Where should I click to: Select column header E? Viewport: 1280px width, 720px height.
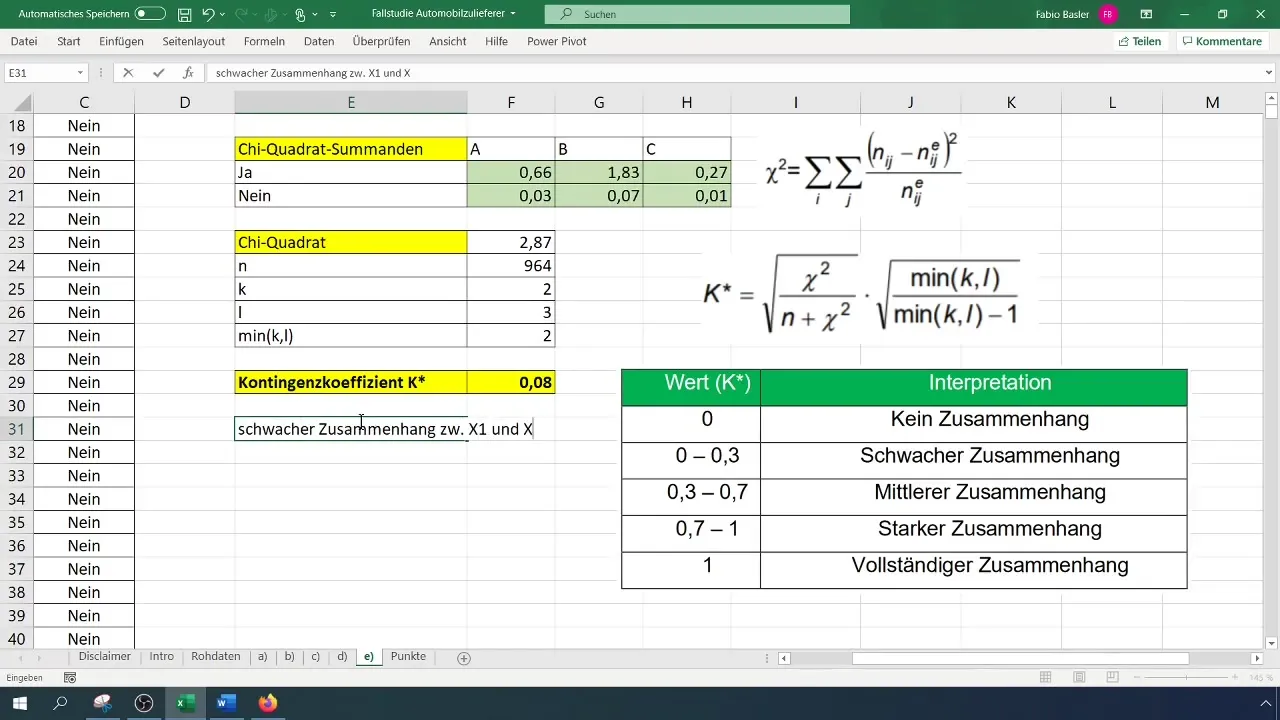(351, 102)
